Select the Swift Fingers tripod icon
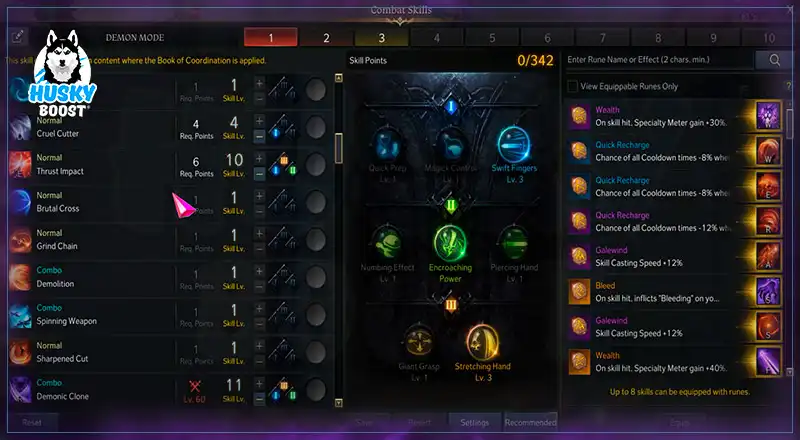800x440 pixels. click(514, 144)
